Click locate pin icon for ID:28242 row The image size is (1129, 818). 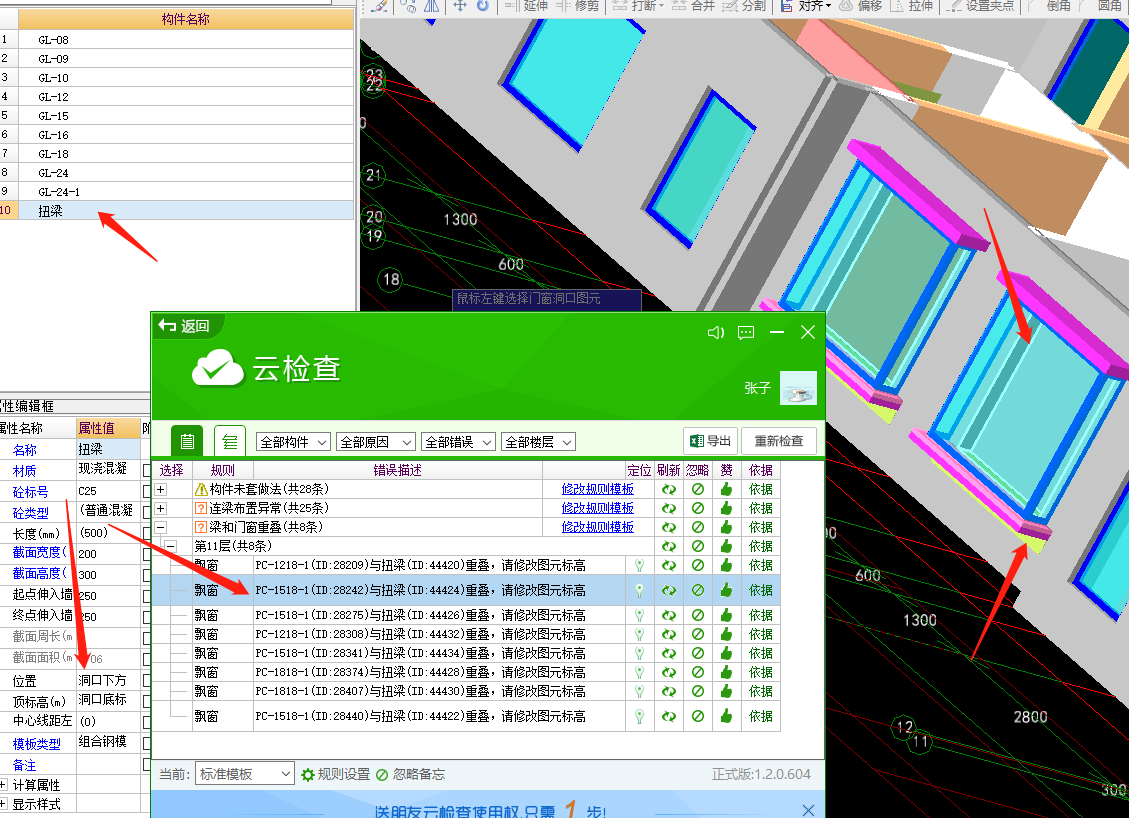point(639,590)
